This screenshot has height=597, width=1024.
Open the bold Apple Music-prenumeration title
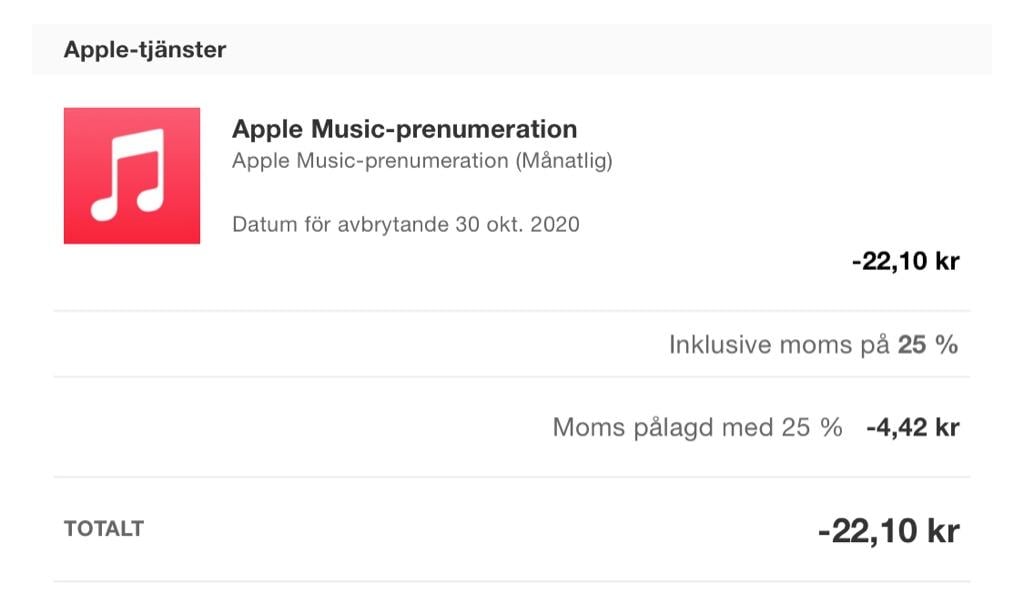[404, 129]
